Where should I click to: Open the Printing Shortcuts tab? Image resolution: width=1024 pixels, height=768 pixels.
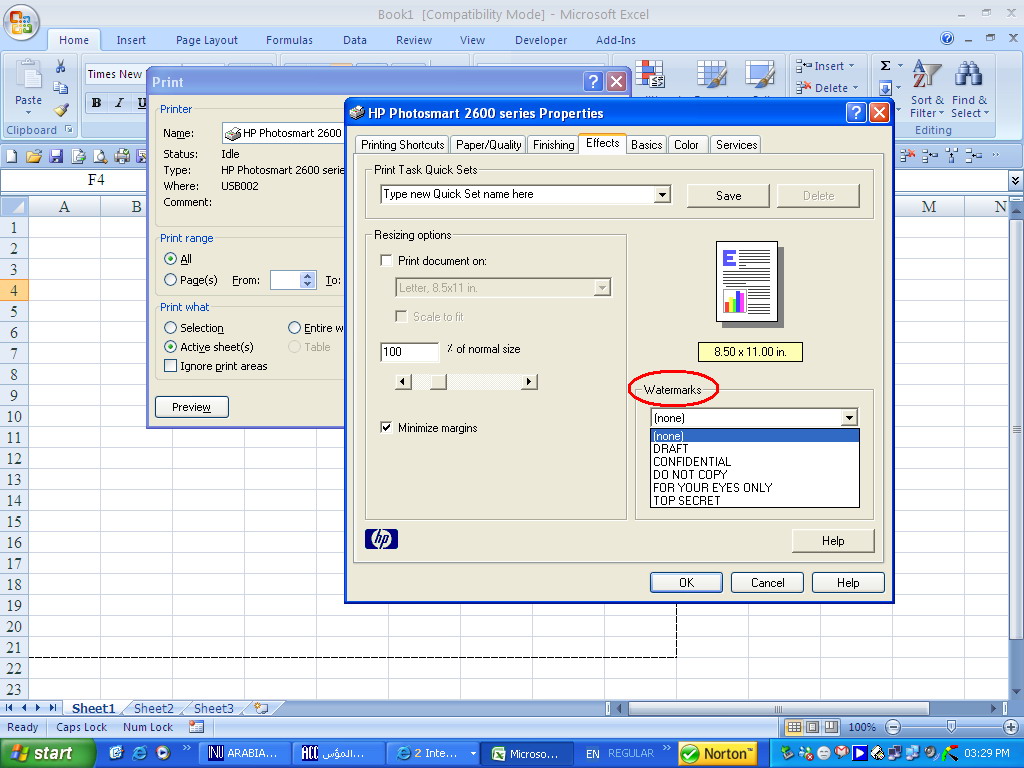click(402, 144)
